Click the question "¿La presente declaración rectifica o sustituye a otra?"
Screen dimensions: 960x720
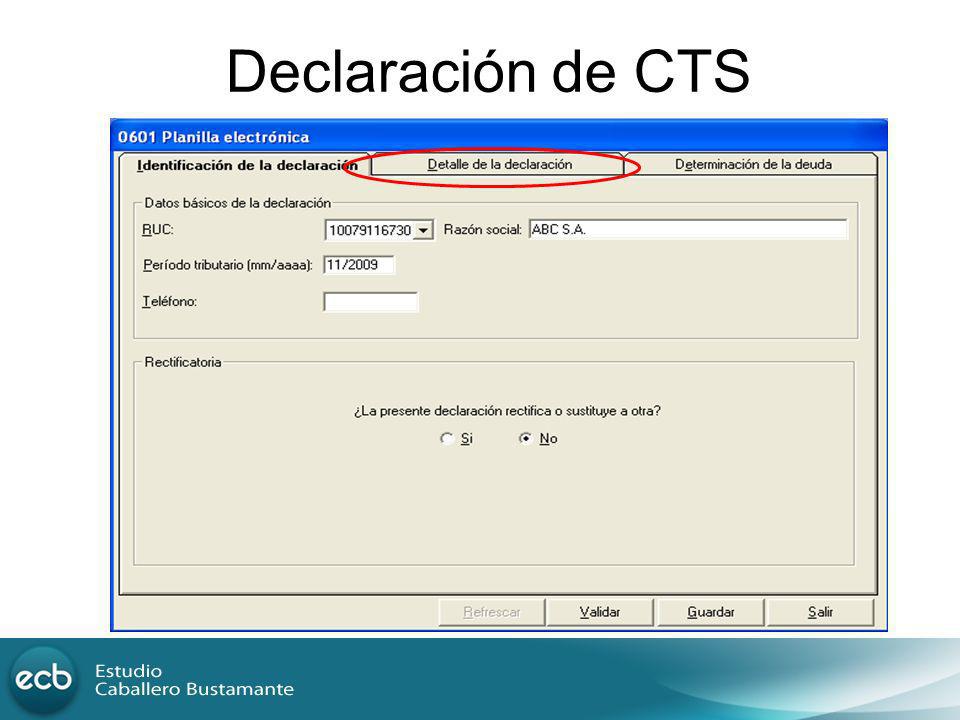pyautogui.click(x=507, y=411)
